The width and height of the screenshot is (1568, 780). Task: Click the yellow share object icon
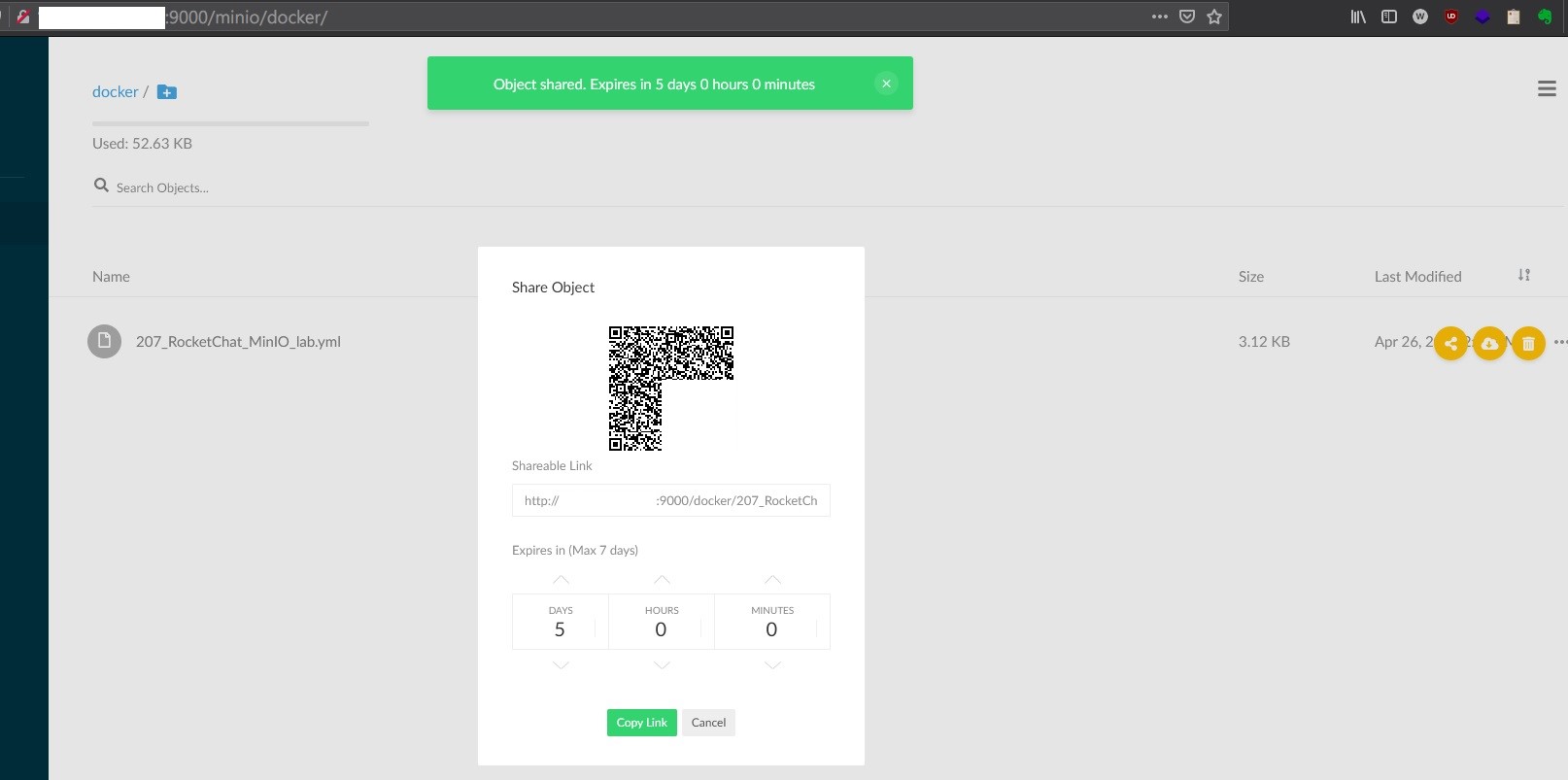(1450, 343)
